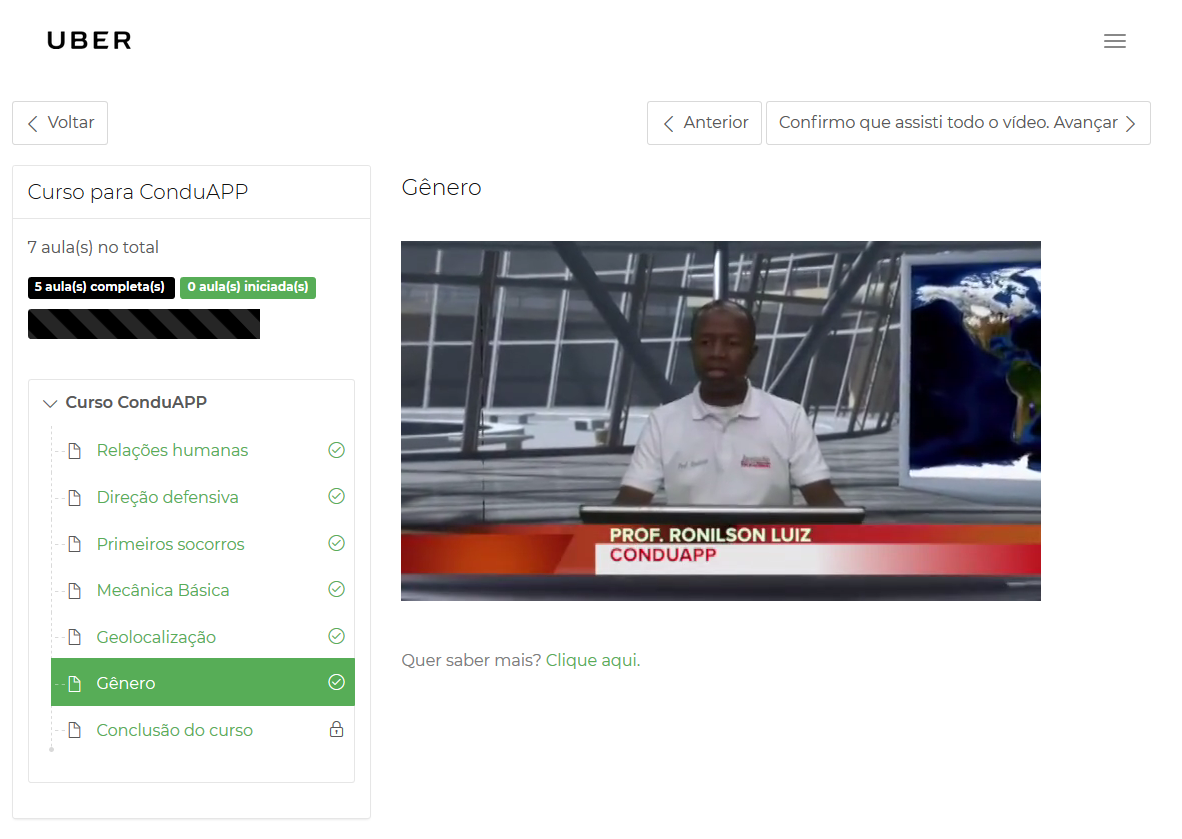
Task: Open the Relações humanas lesson
Action: [x=172, y=450]
